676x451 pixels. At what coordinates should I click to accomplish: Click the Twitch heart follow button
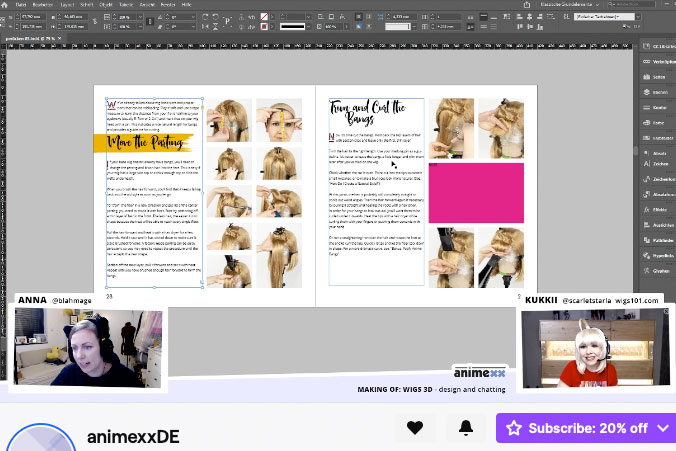coord(415,428)
